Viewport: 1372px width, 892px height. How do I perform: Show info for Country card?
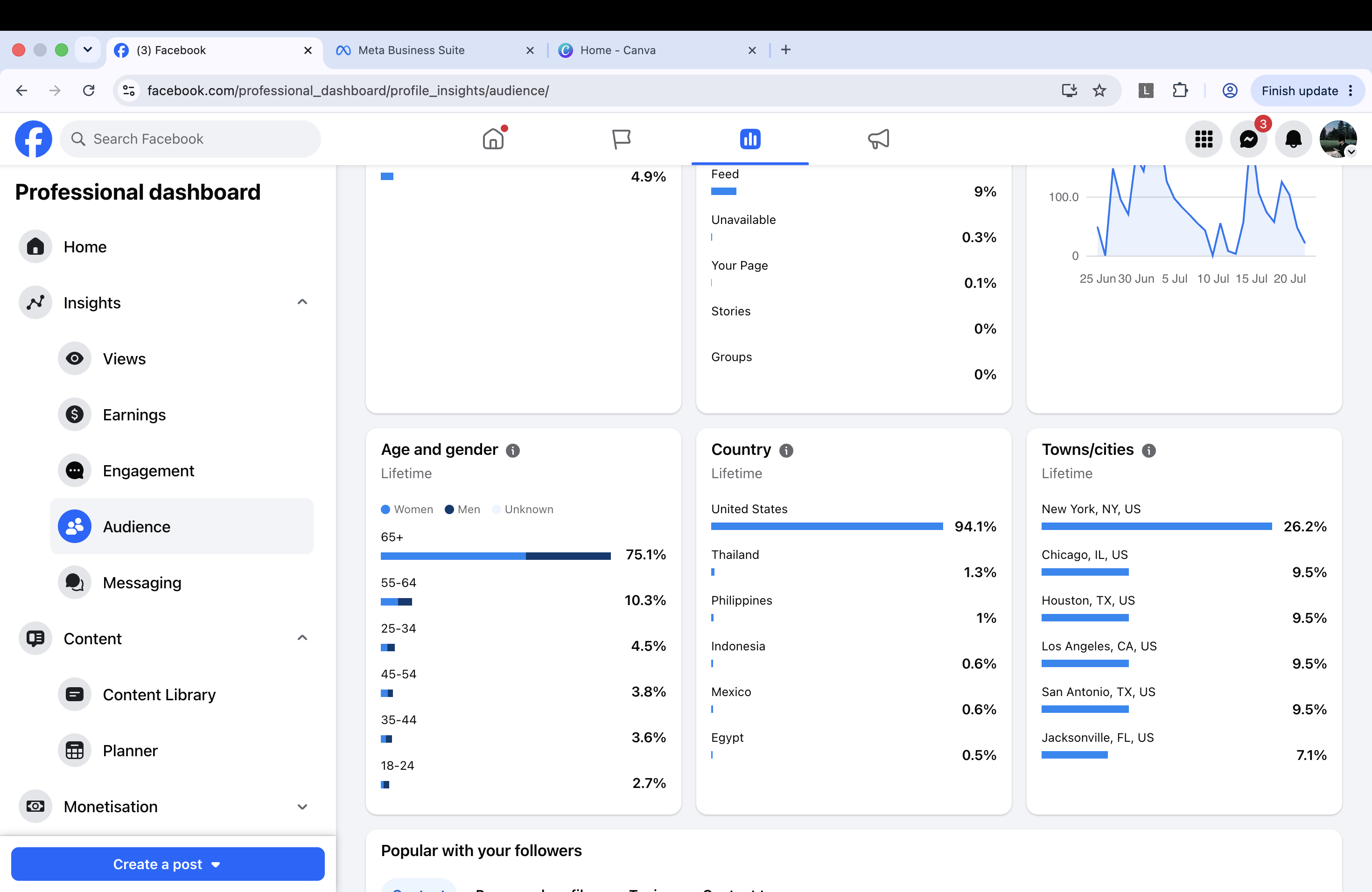point(786,451)
